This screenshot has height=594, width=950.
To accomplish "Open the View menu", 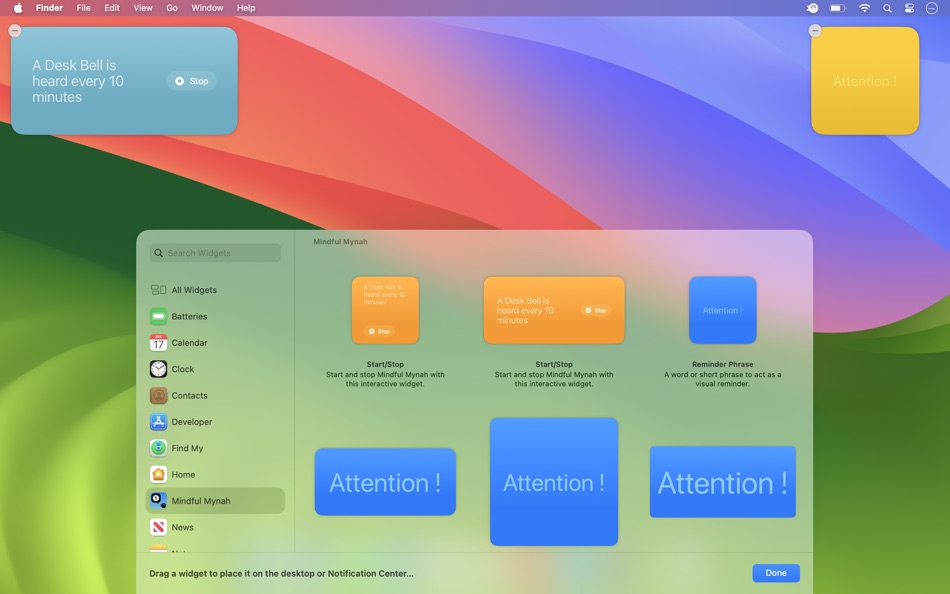I will click(x=142, y=8).
